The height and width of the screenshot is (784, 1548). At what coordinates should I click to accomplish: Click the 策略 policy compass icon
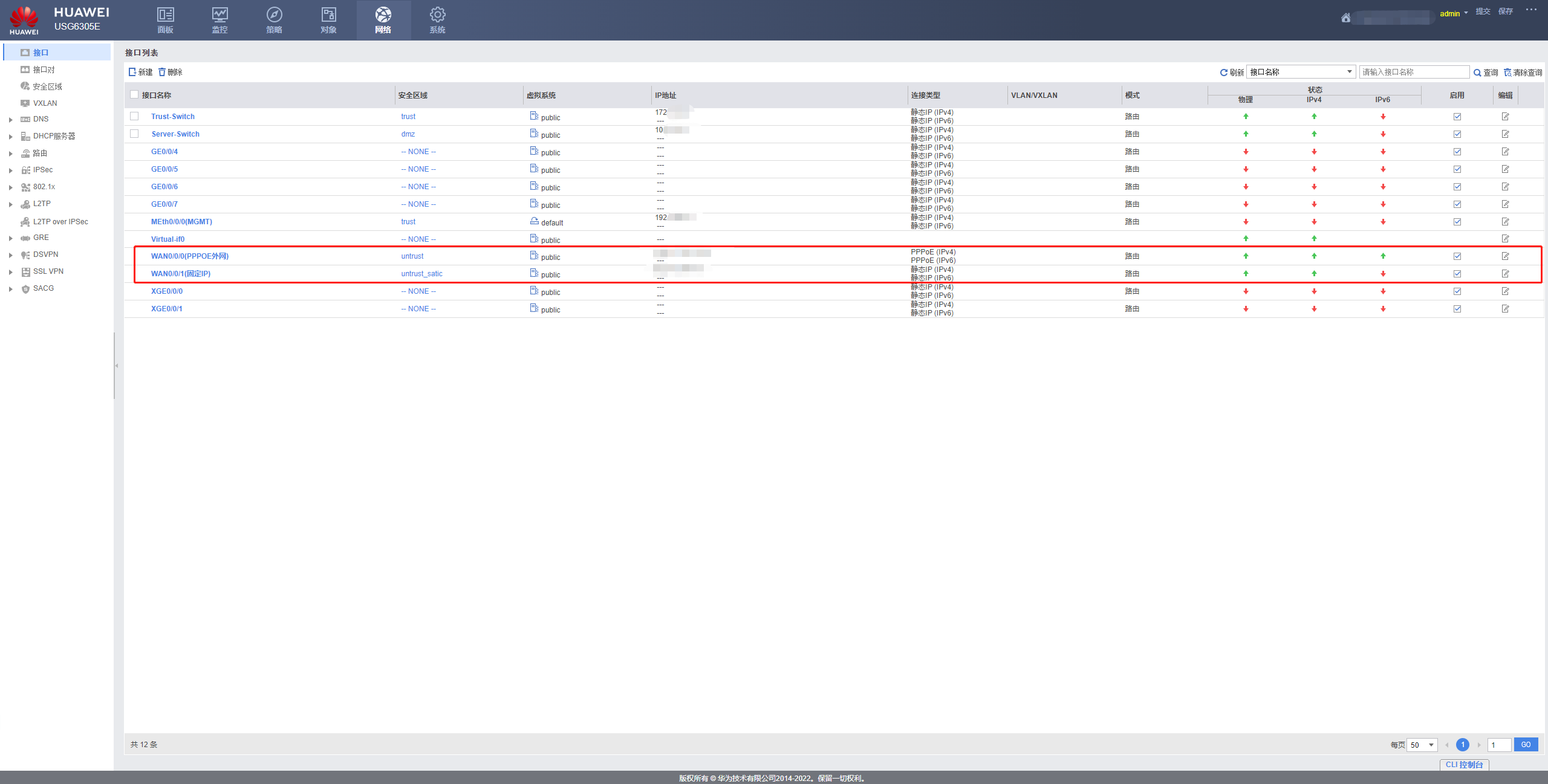tap(274, 15)
